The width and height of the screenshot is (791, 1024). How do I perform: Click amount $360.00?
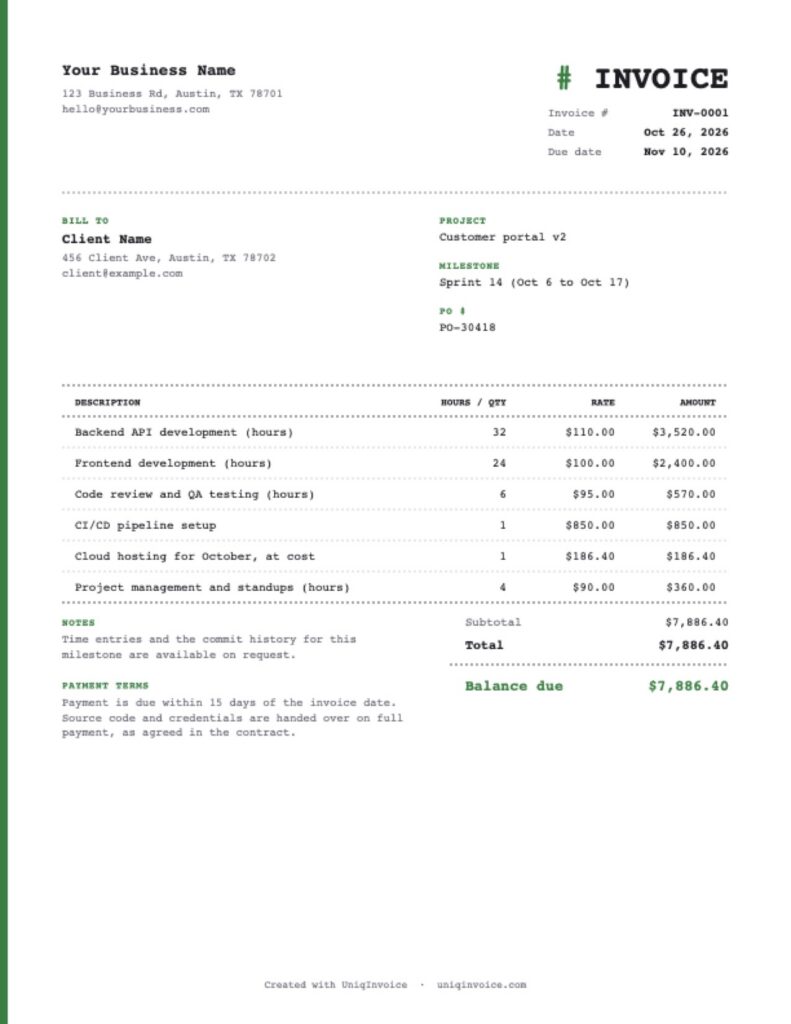pos(691,587)
